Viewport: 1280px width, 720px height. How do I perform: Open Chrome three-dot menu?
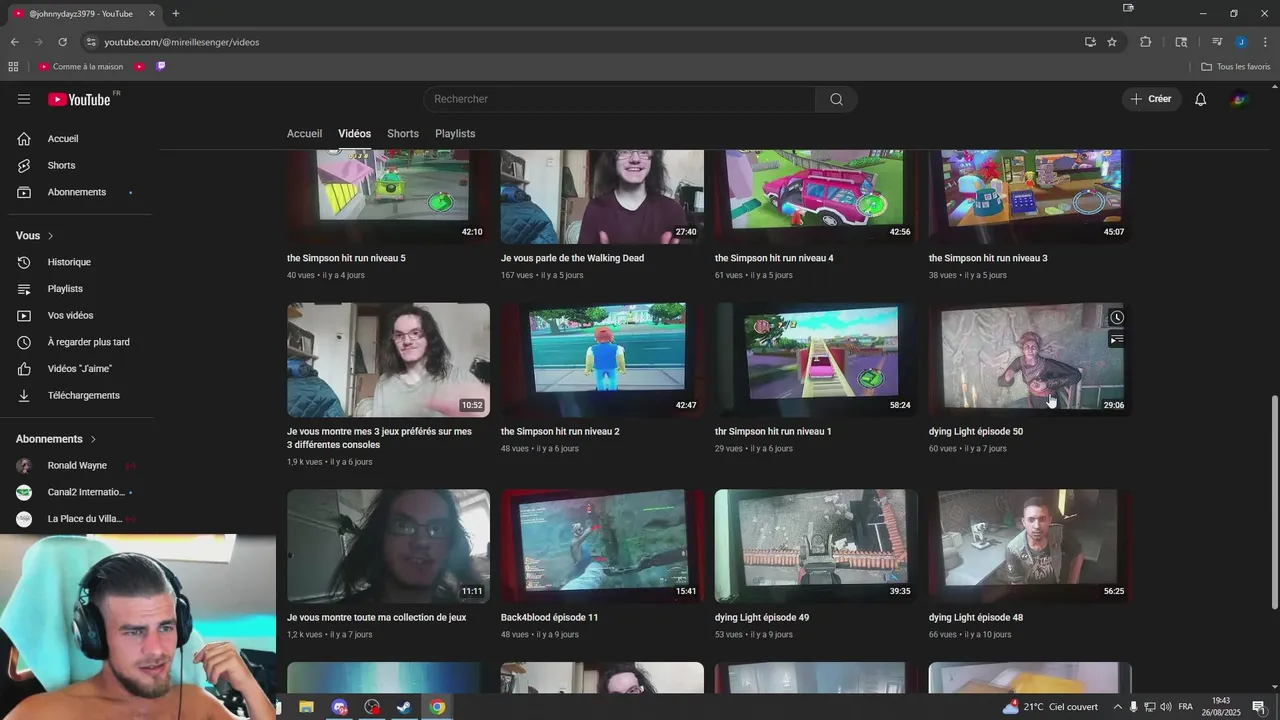[1265, 42]
